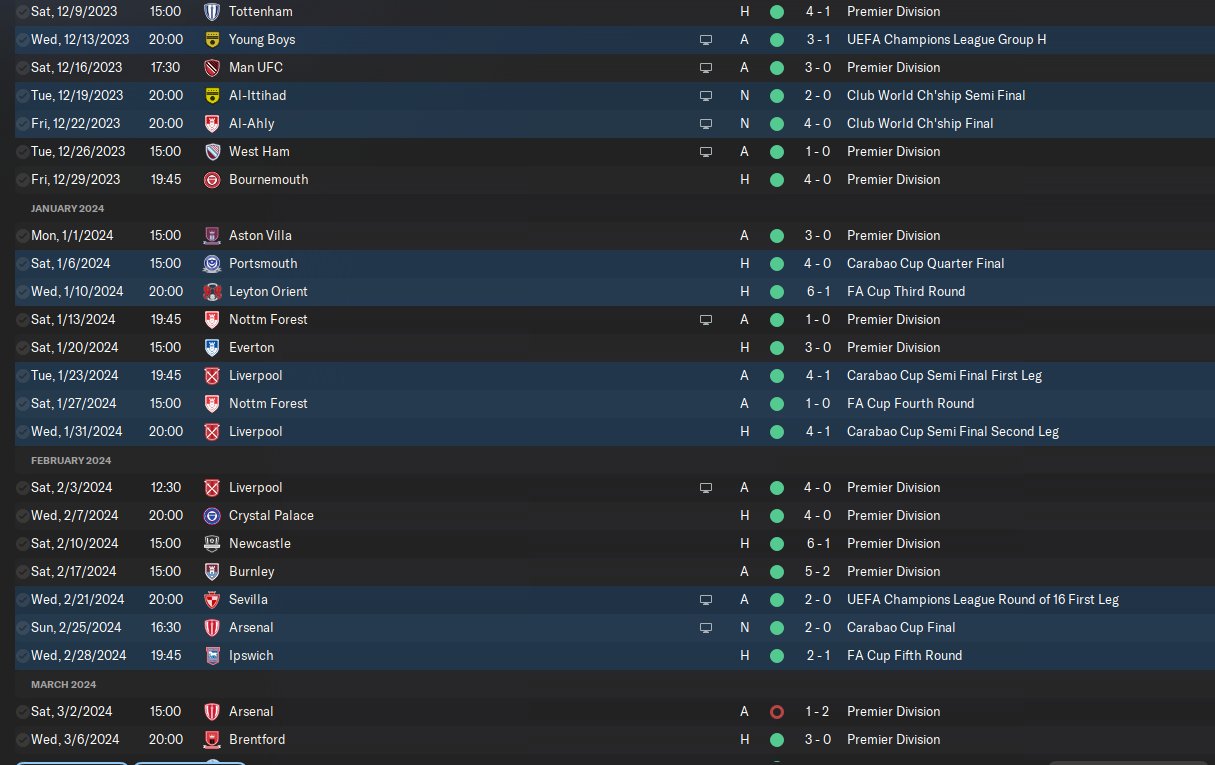View the 6 - 1 result against Leyton Orient
1215x765 pixels.
(817, 292)
